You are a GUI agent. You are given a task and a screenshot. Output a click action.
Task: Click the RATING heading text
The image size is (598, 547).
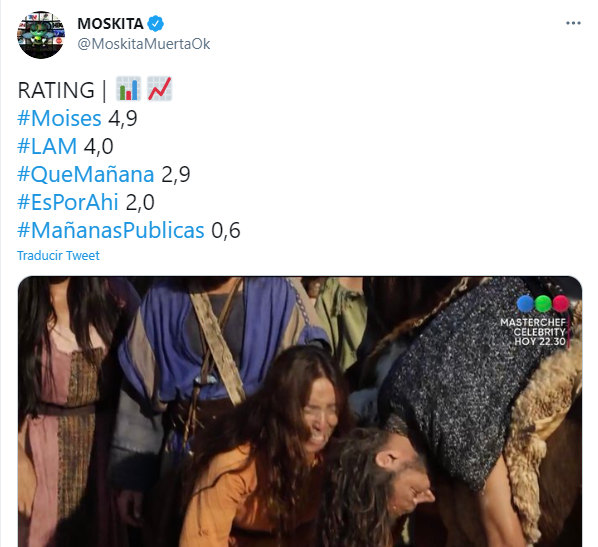pyautogui.click(x=56, y=90)
